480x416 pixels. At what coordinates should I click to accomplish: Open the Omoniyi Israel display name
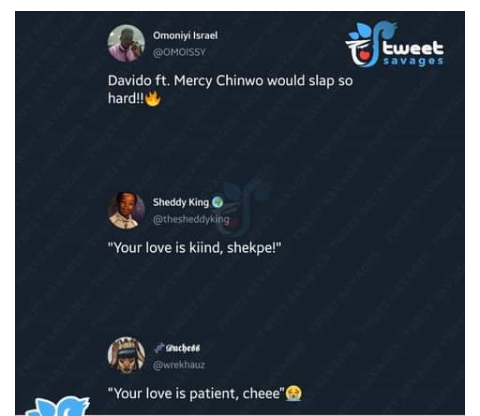tap(185, 35)
